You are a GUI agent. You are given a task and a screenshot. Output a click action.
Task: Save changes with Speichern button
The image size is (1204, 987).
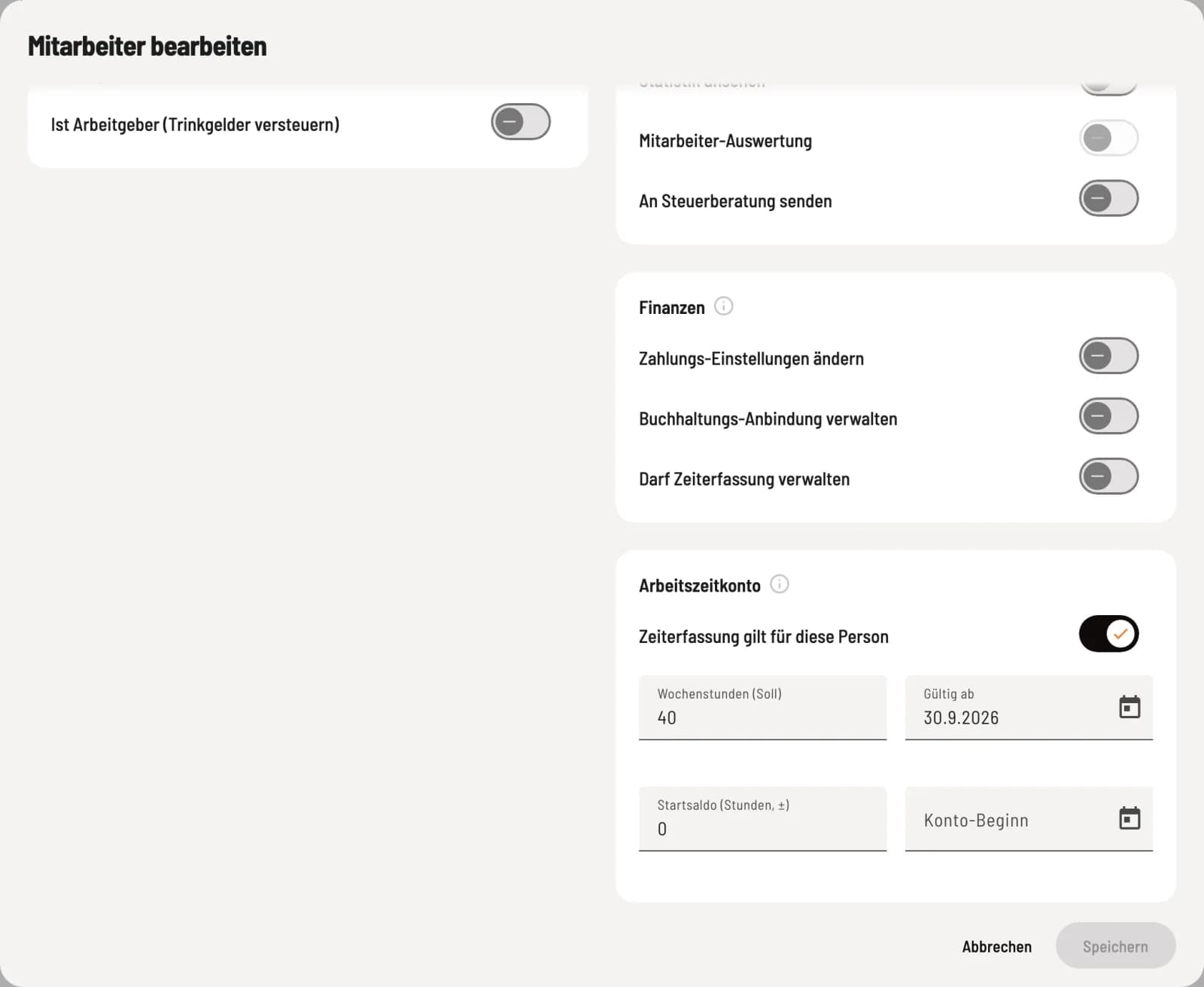pyautogui.click(x=1115, y=946)
